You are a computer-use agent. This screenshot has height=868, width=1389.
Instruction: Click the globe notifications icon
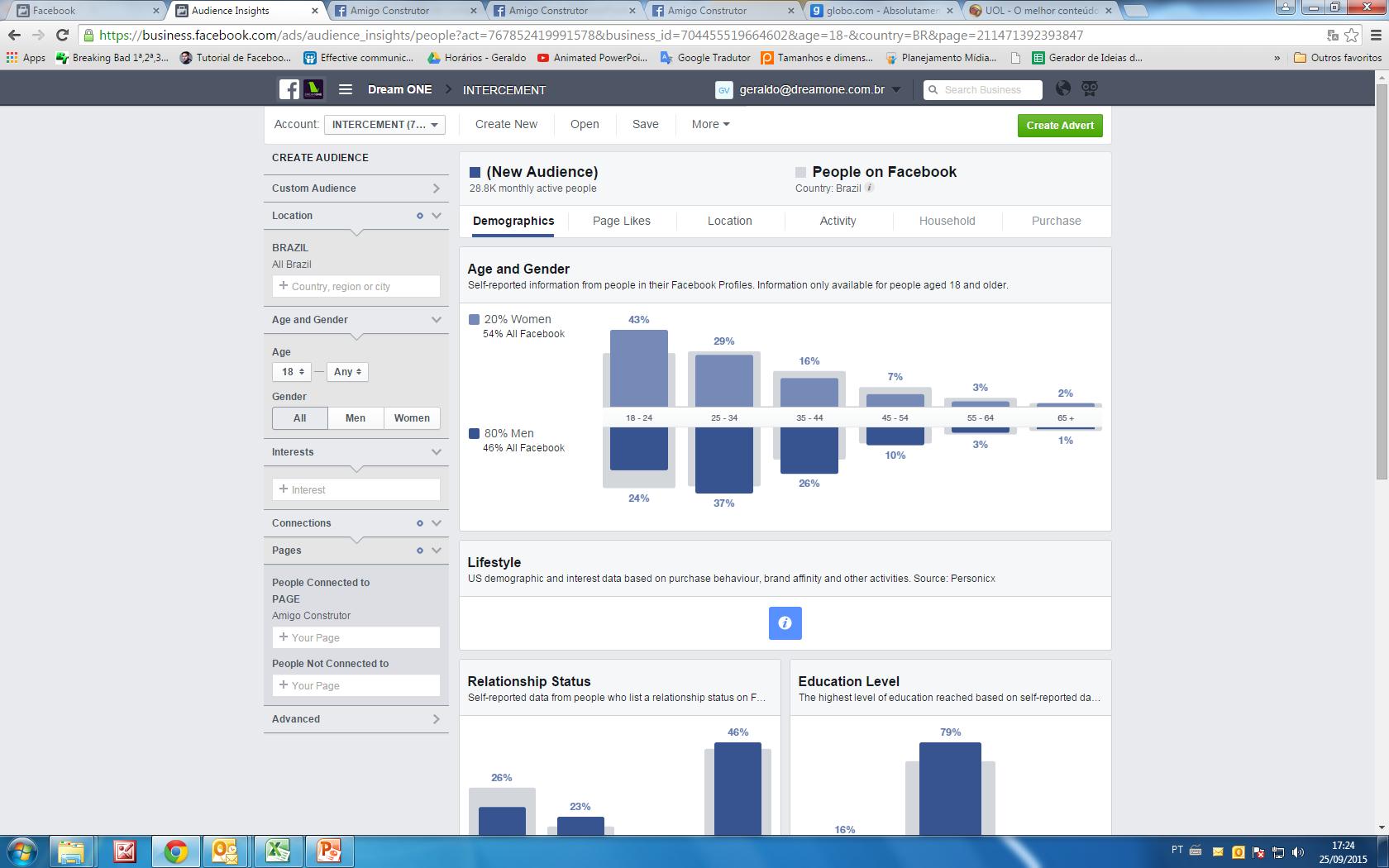click(1063, 88)
